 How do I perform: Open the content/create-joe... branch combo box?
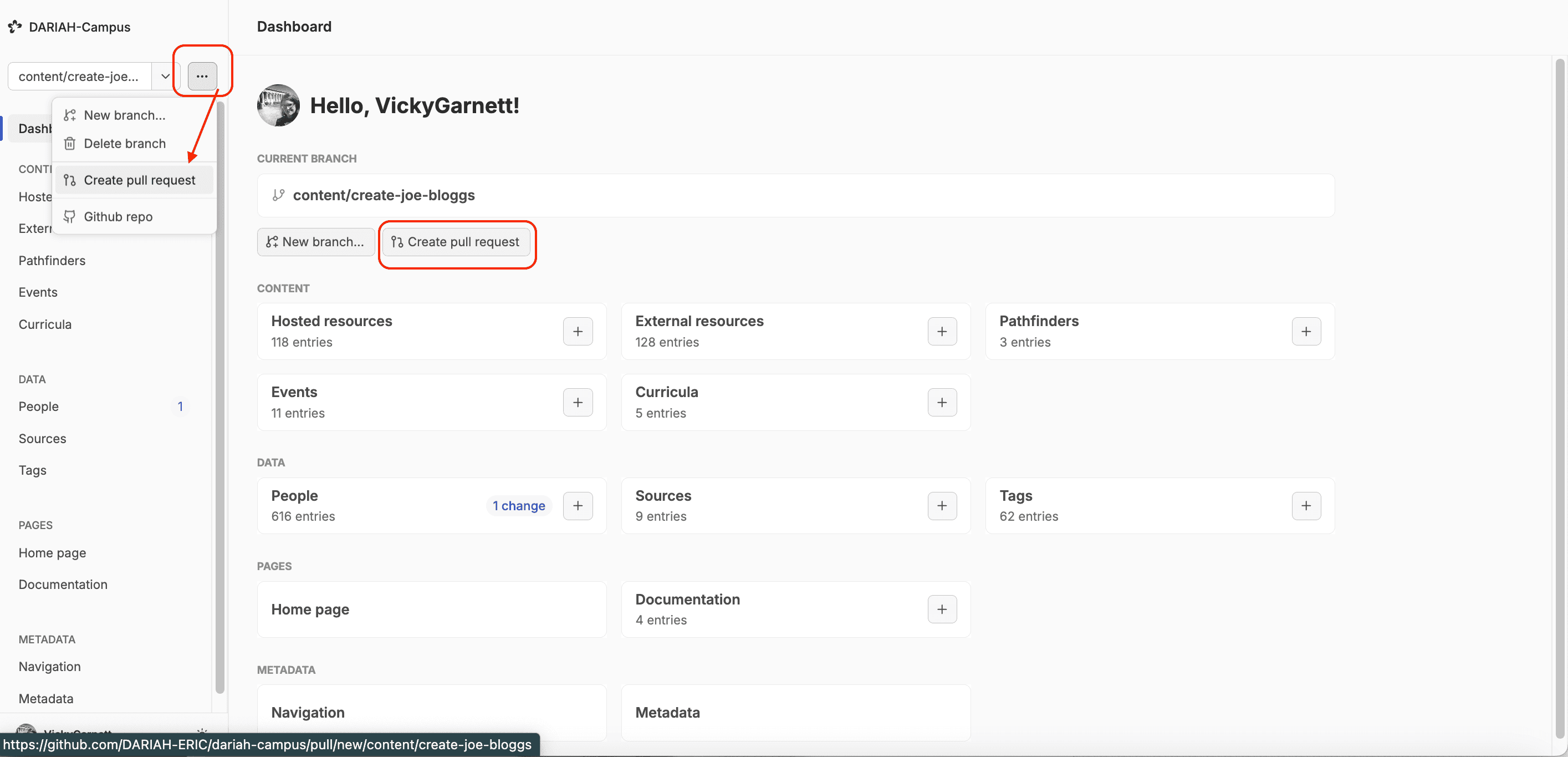pyautogui.click(x=79, y=76)
